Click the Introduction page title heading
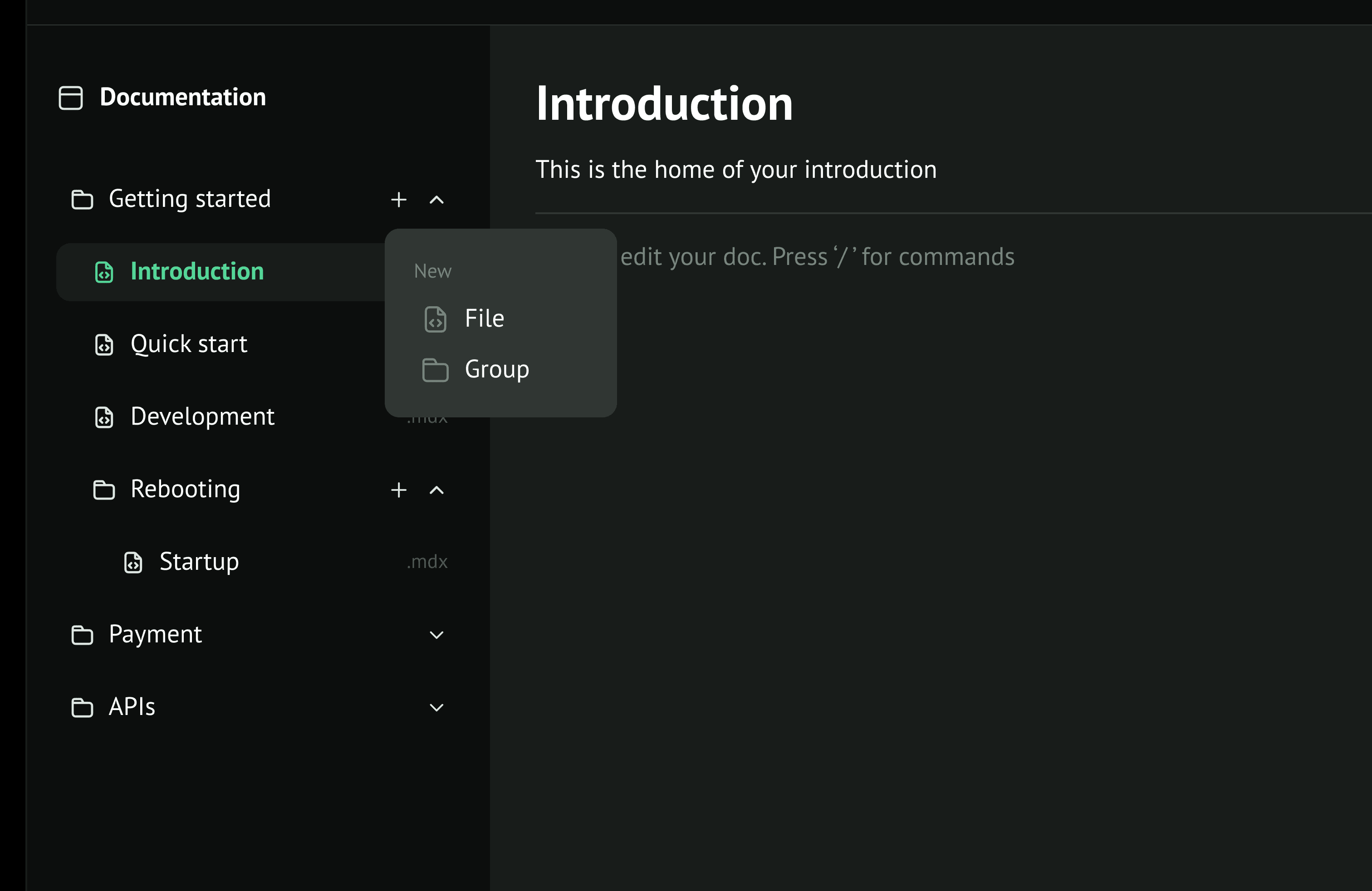Screen dimensions: 1372x891 pos(664,104)
